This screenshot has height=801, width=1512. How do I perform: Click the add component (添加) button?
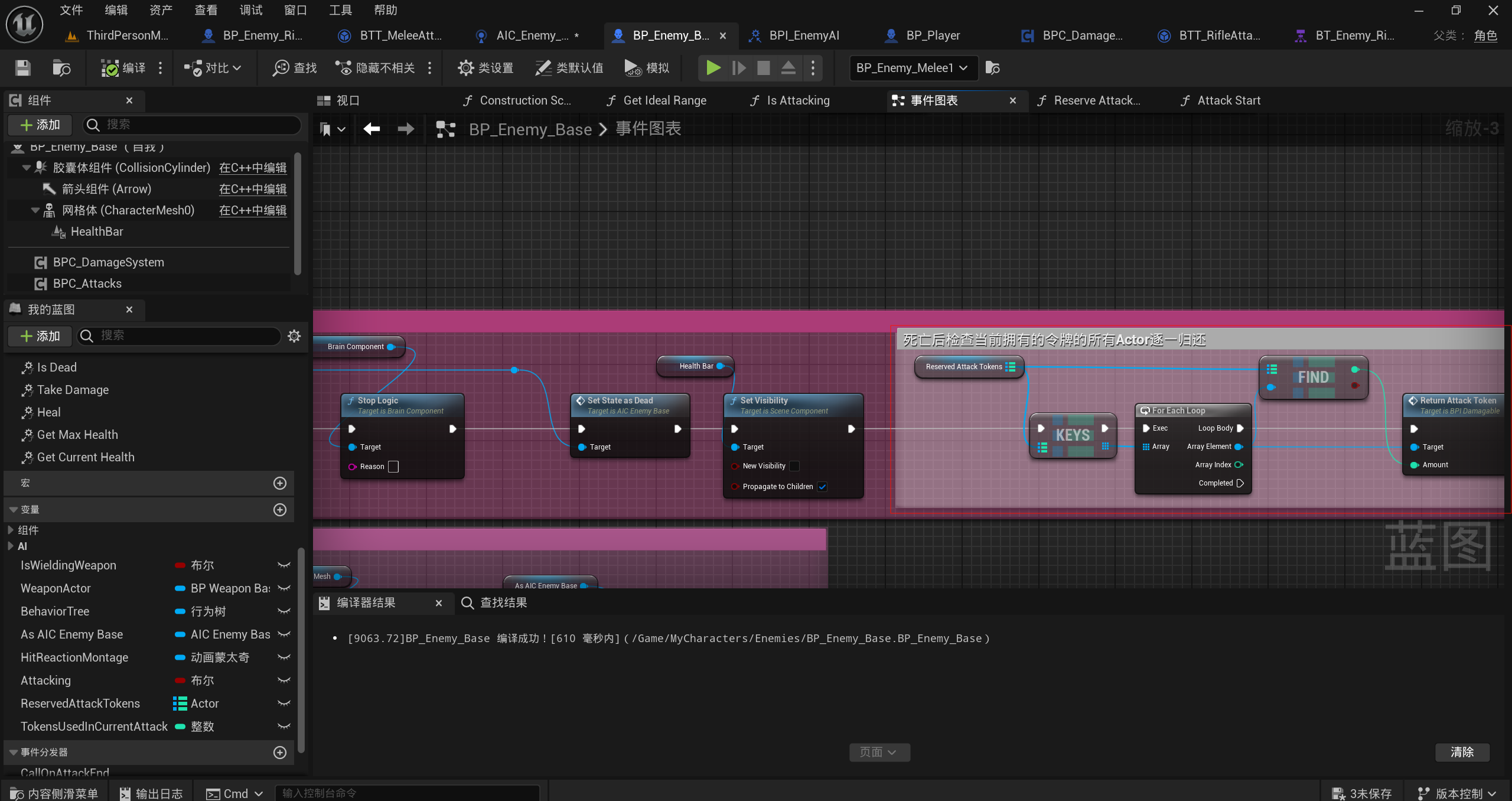40,125
